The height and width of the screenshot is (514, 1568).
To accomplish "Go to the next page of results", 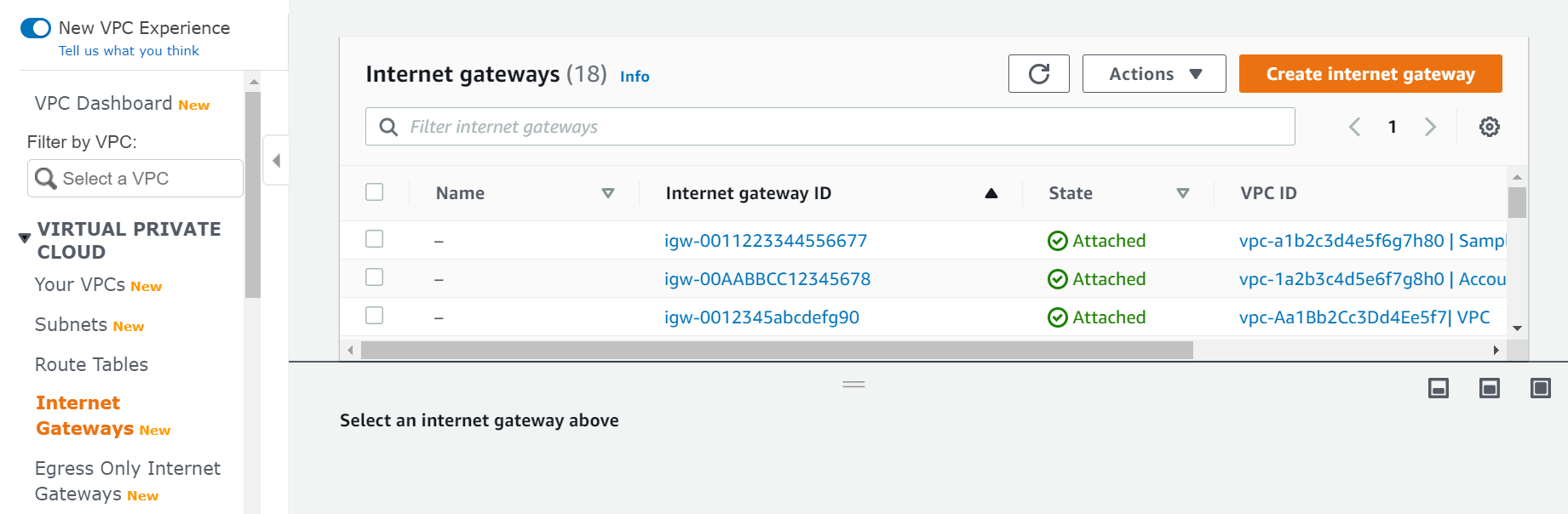I will (1430, 126).
